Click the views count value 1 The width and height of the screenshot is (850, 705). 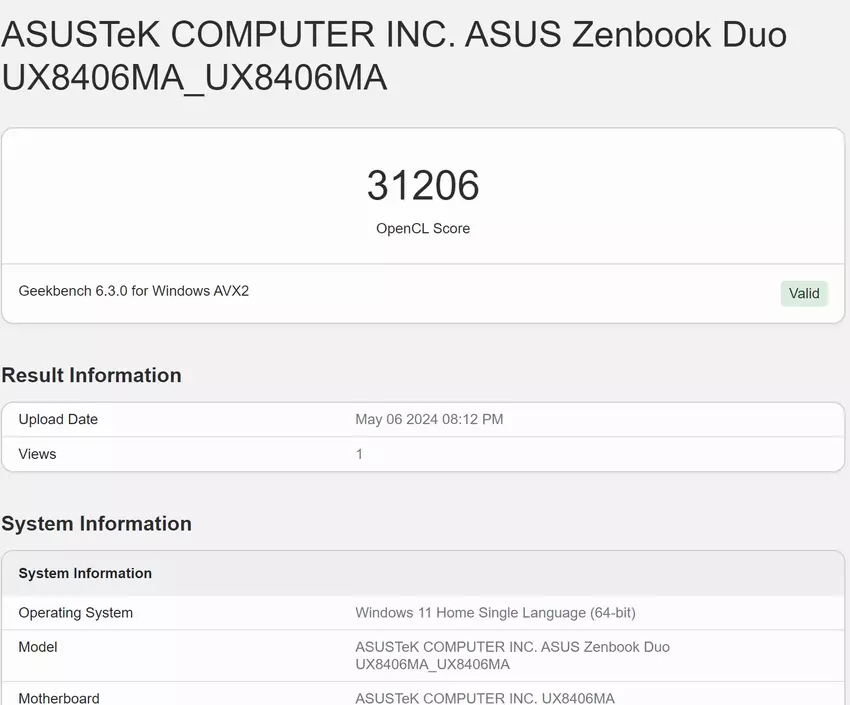pyautogui.click(x=359, y=454)
